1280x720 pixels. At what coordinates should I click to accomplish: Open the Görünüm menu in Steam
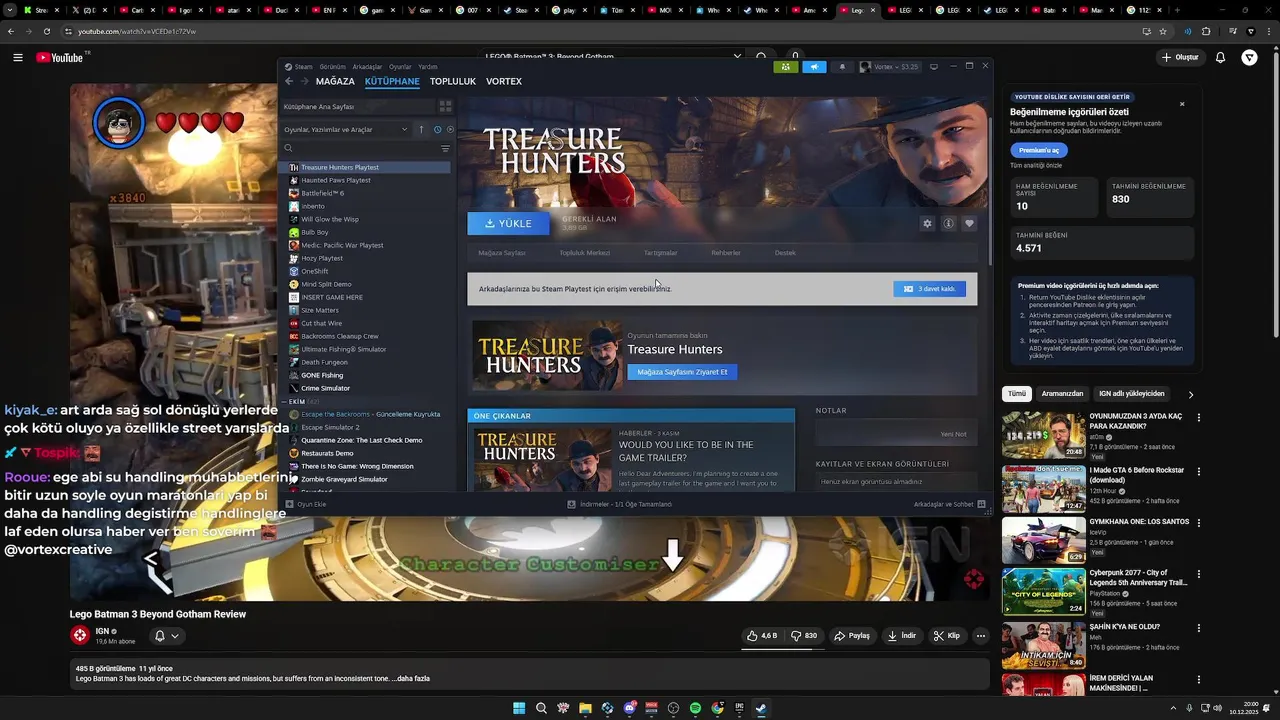(x=332, y=67)
